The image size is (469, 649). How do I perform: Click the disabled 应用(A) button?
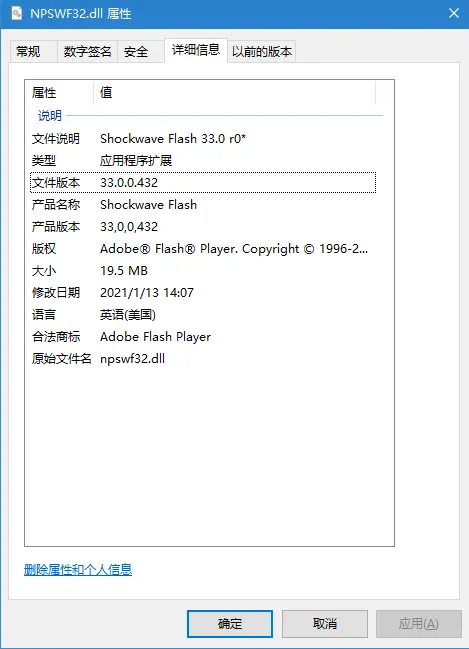418,623
